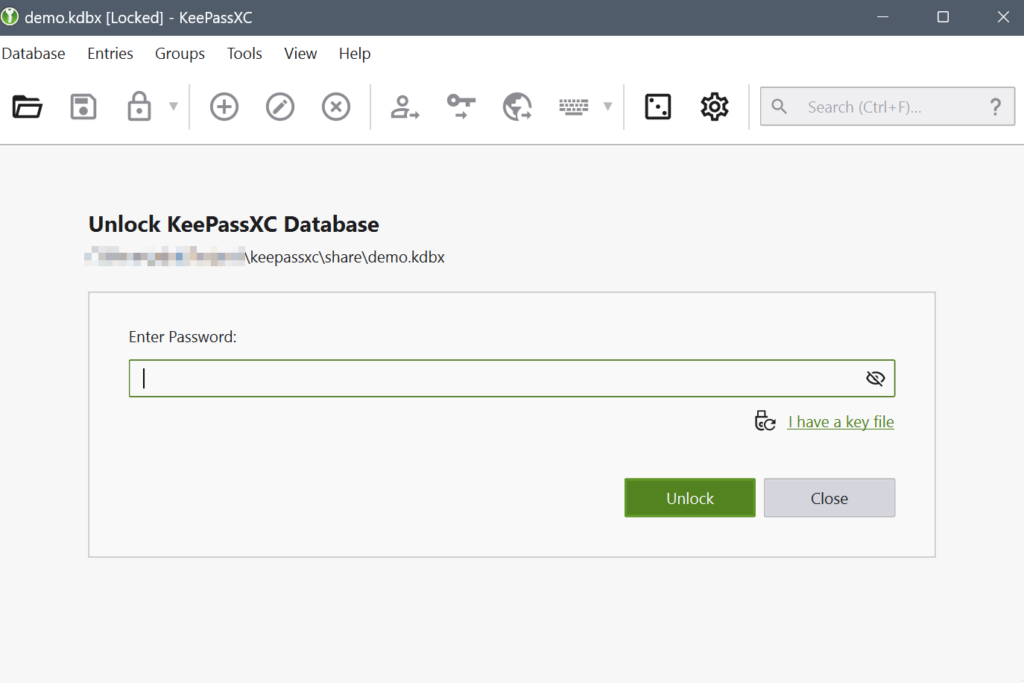The width and height of the screenshot is (1024, 683).
Task: Click the Copy Username icon
Action: point(404,107)
